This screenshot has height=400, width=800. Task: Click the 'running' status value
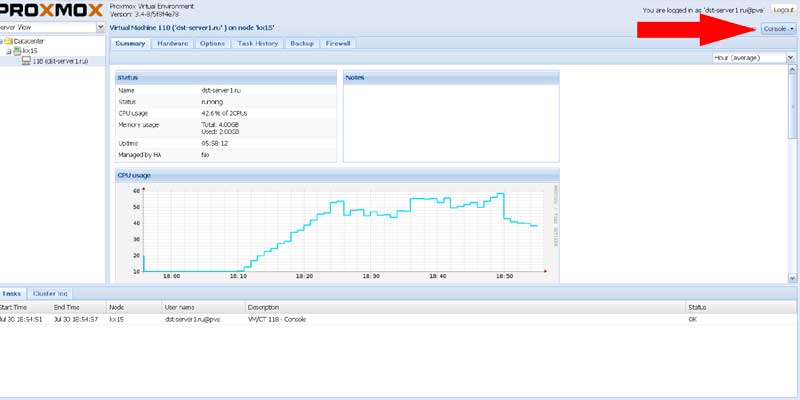212,102
